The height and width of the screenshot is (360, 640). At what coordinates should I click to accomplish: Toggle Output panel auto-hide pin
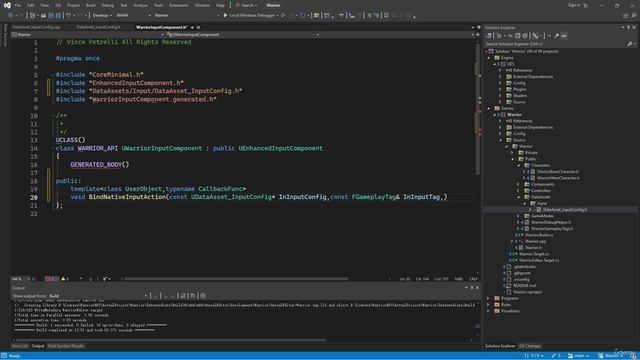click(x=472, y=288)
